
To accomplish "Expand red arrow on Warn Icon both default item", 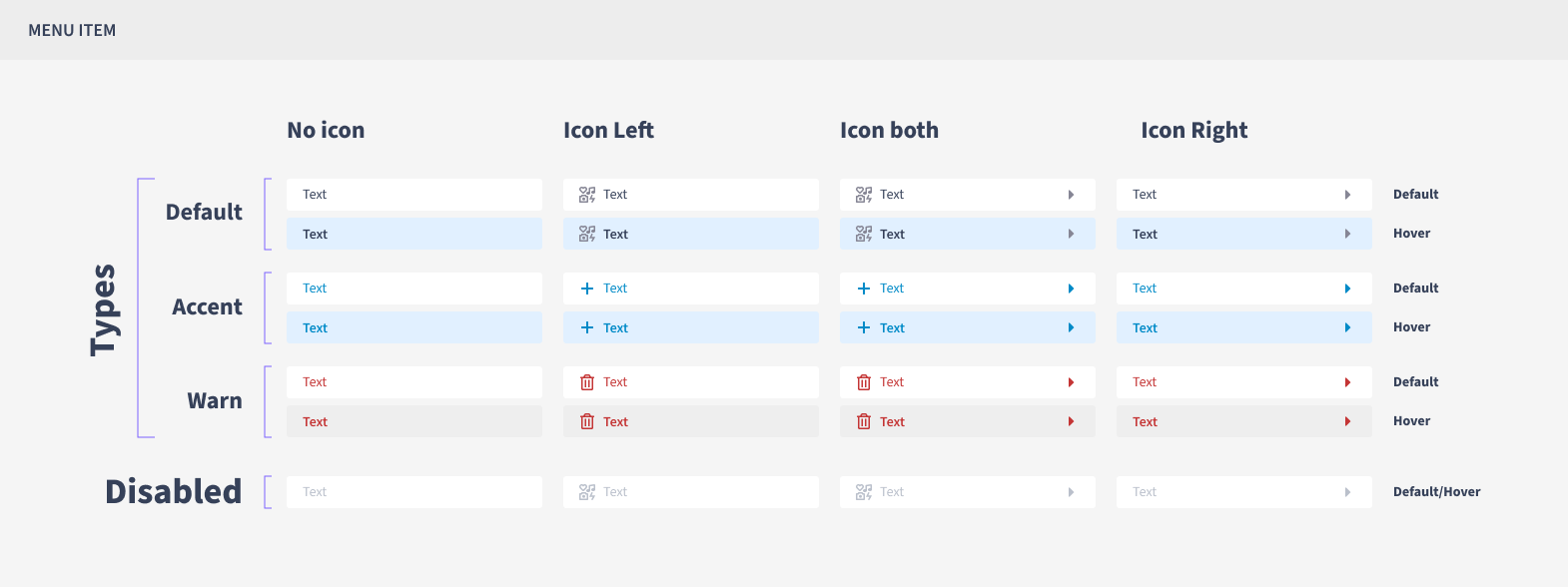I will click(1071, 382).
